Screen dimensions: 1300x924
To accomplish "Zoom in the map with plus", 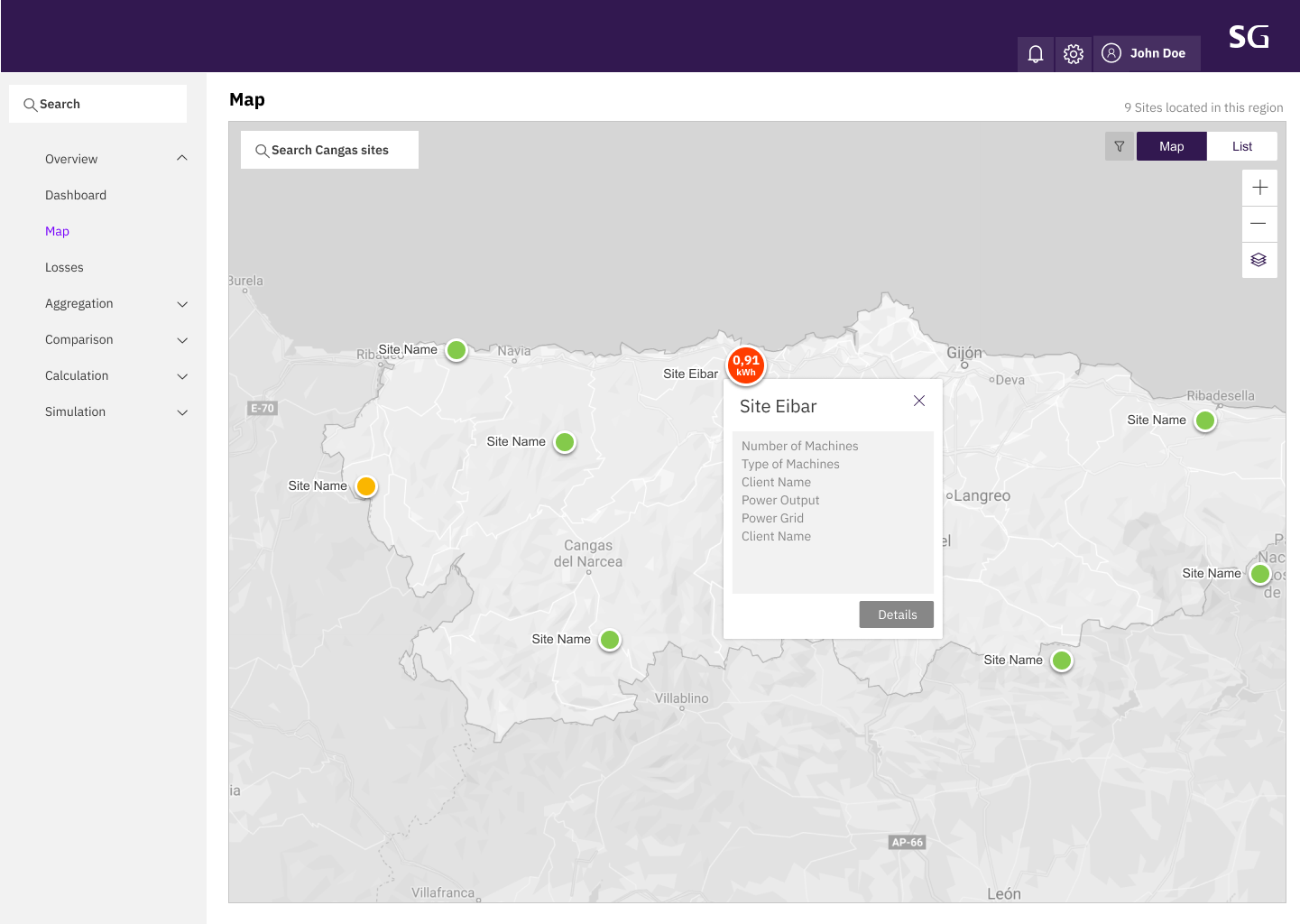I will click(1259, 188).
